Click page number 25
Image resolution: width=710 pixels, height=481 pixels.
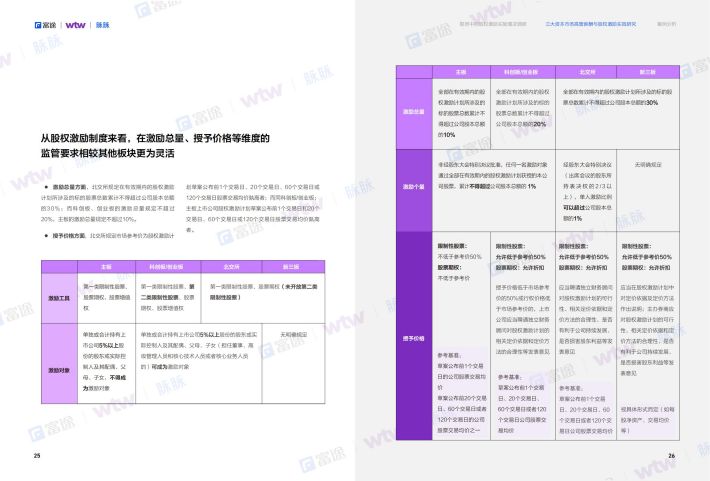[37, 455]
